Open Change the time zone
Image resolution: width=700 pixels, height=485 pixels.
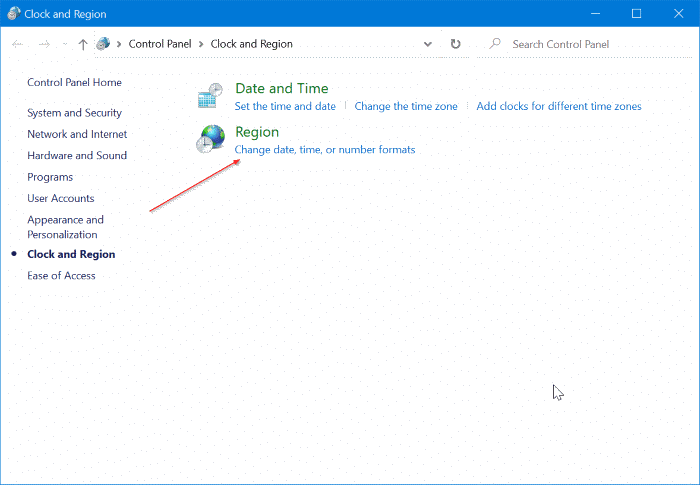tap(406, 106)
